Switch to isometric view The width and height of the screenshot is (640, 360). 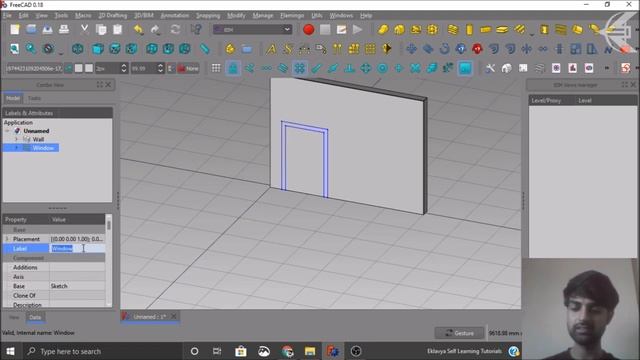pos(78,49)
